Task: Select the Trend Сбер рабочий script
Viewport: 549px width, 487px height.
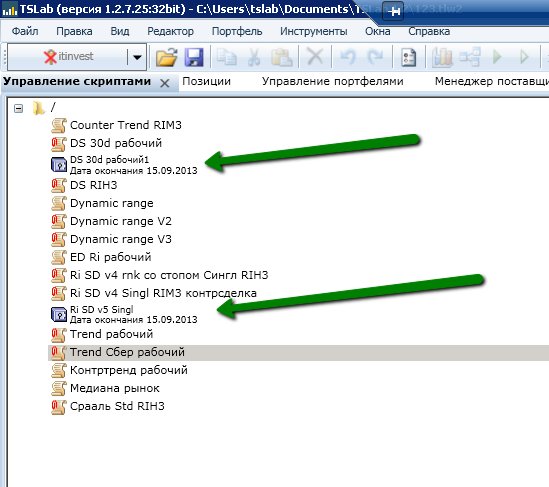Action: (127, 352)
